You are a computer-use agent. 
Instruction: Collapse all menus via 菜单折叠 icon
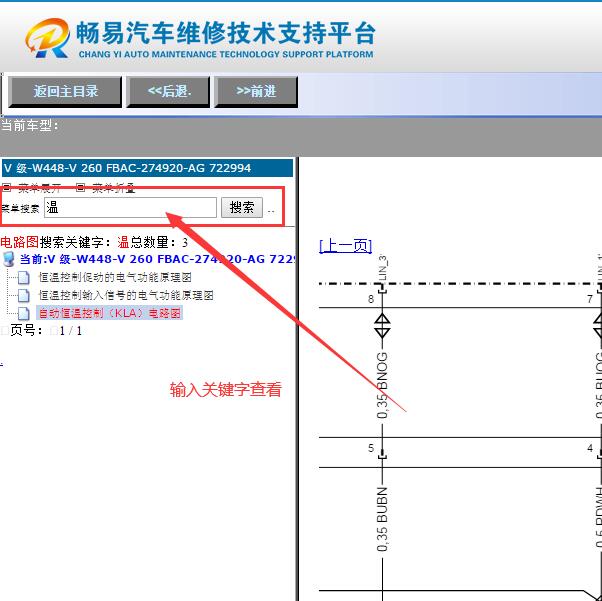click(80, 187)
